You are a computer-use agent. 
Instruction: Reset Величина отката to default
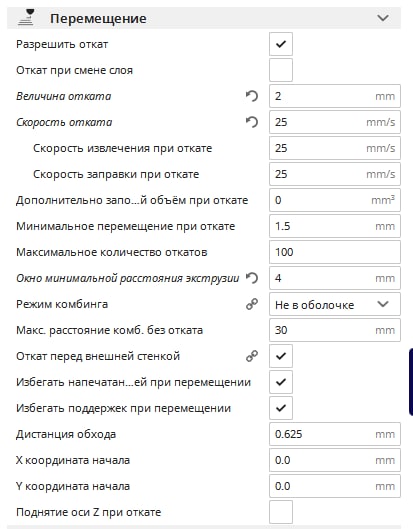tap(252, 96)
